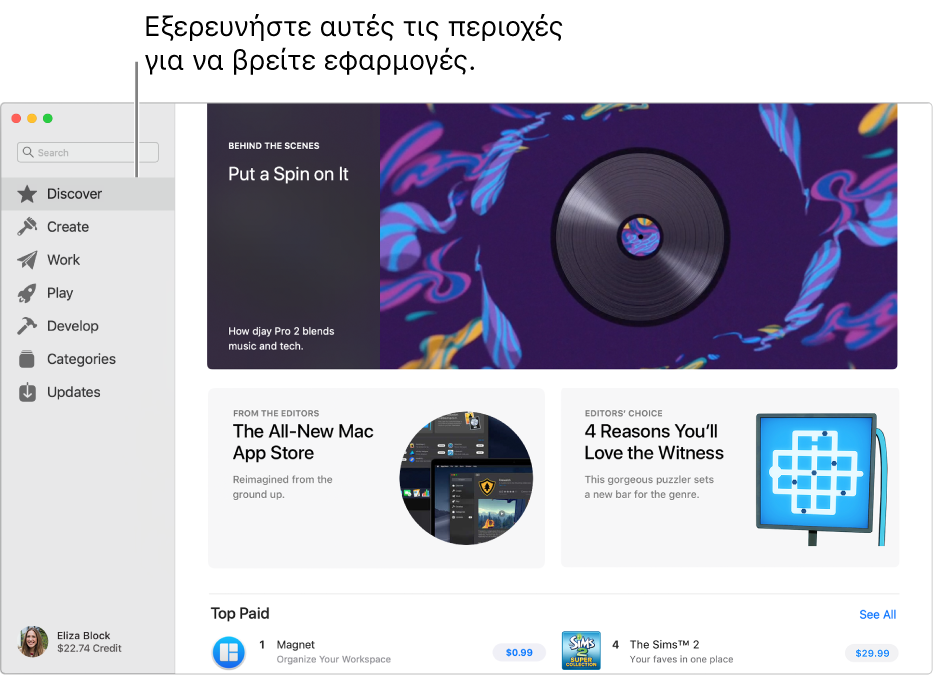Click Eliza Block's profile picture
This screenshot has height=675, width=934.
pyautogui.click(x=33, y=642)
